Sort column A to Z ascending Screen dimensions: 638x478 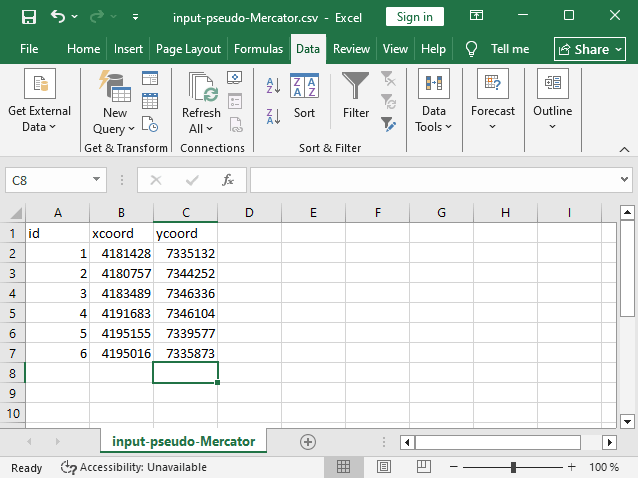click(273, 85)
